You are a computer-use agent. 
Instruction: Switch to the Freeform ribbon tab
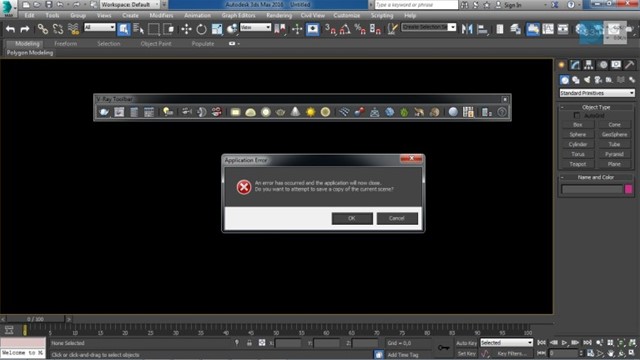[66, 44]
